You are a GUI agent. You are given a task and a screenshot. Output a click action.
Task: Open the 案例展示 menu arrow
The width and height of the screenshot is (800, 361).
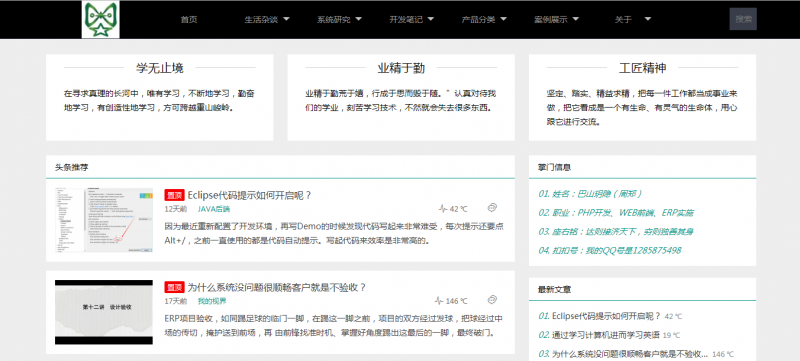tap(576, 19)
